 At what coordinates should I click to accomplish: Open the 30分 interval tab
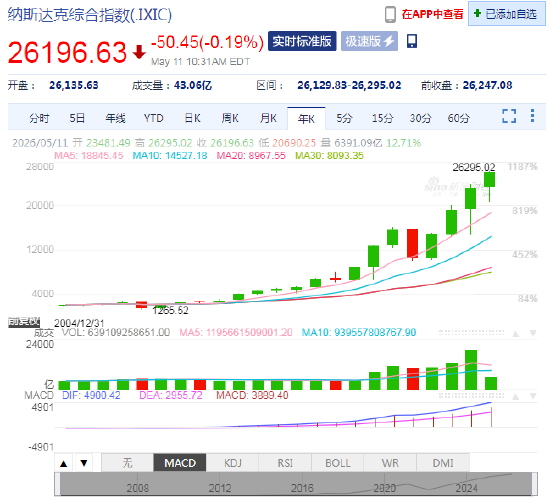pos(420,118)
